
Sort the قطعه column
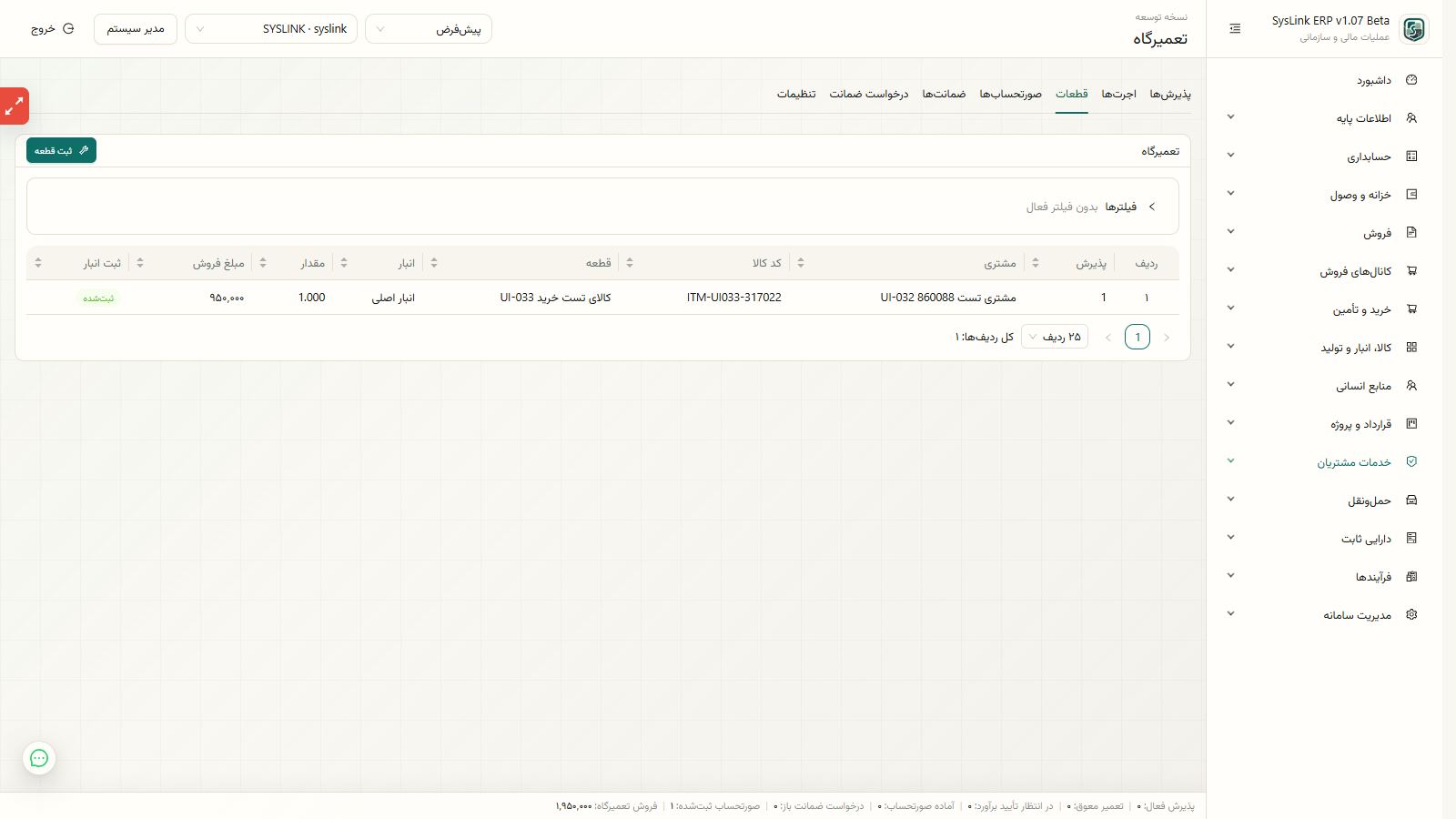pyautogui.click(x=434, y=263)
